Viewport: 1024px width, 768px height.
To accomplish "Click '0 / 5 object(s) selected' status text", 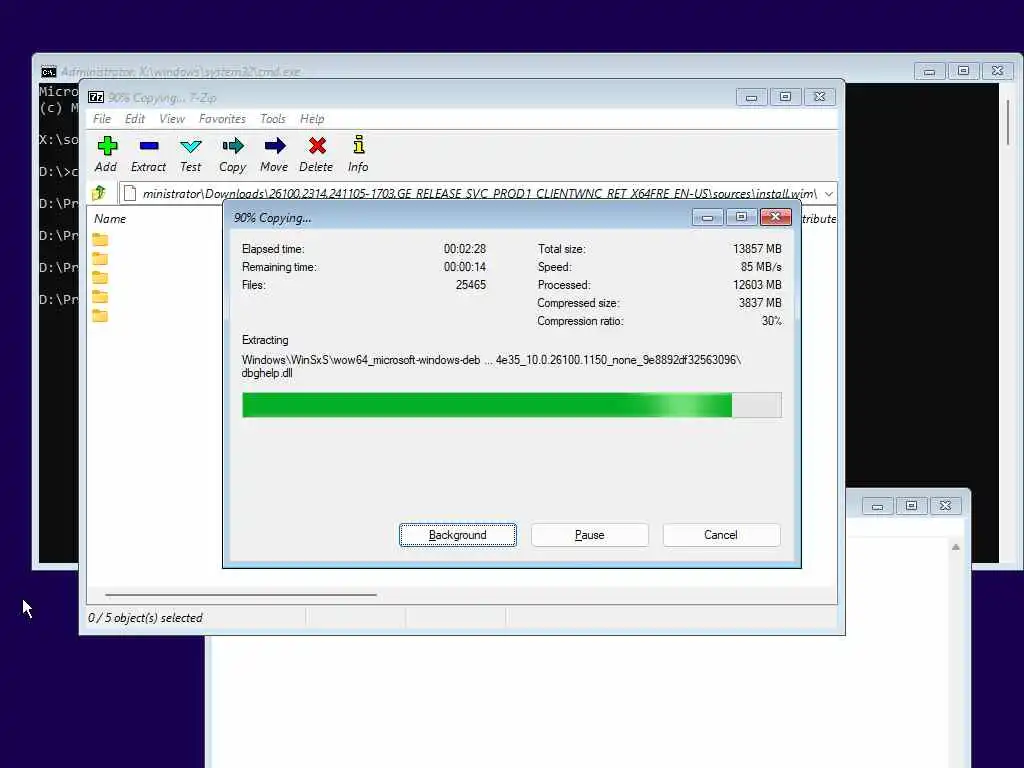I will 145,618.
